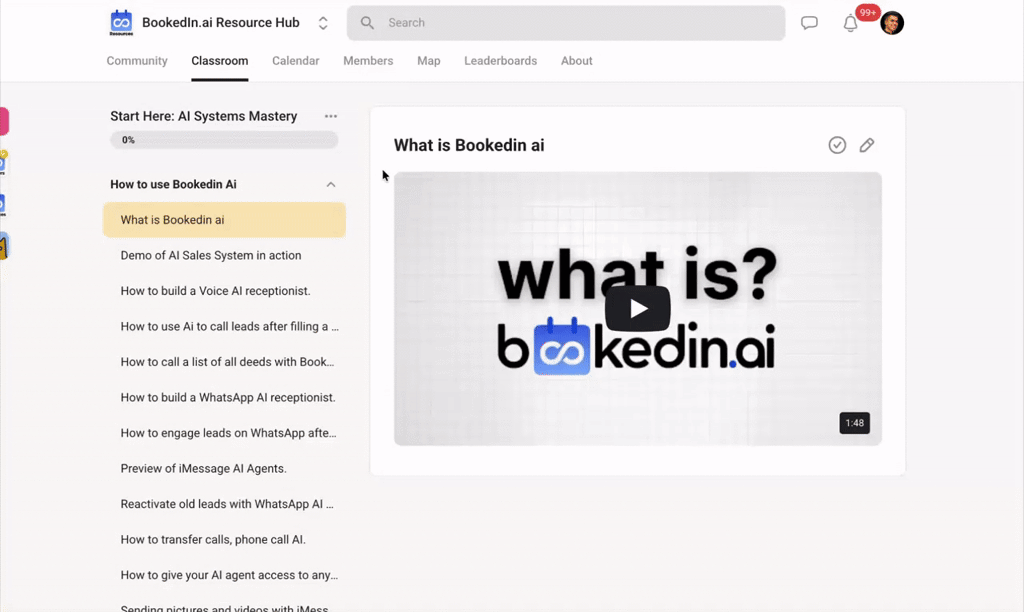Open the community switcher chevrons
Screen dimensions: 1024x612
pos(323,22)
